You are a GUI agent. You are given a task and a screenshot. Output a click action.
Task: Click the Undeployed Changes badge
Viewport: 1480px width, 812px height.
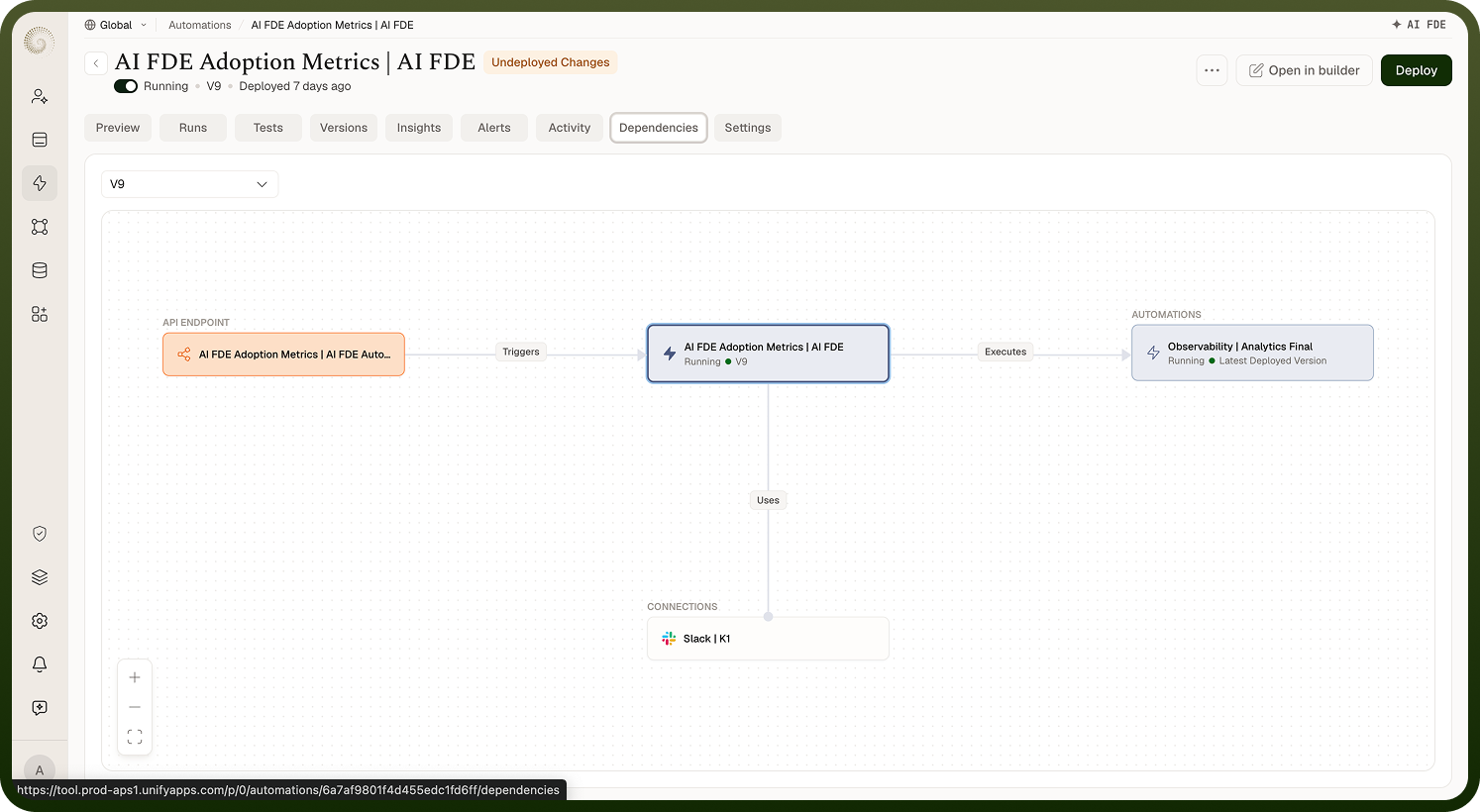point(551,62)
